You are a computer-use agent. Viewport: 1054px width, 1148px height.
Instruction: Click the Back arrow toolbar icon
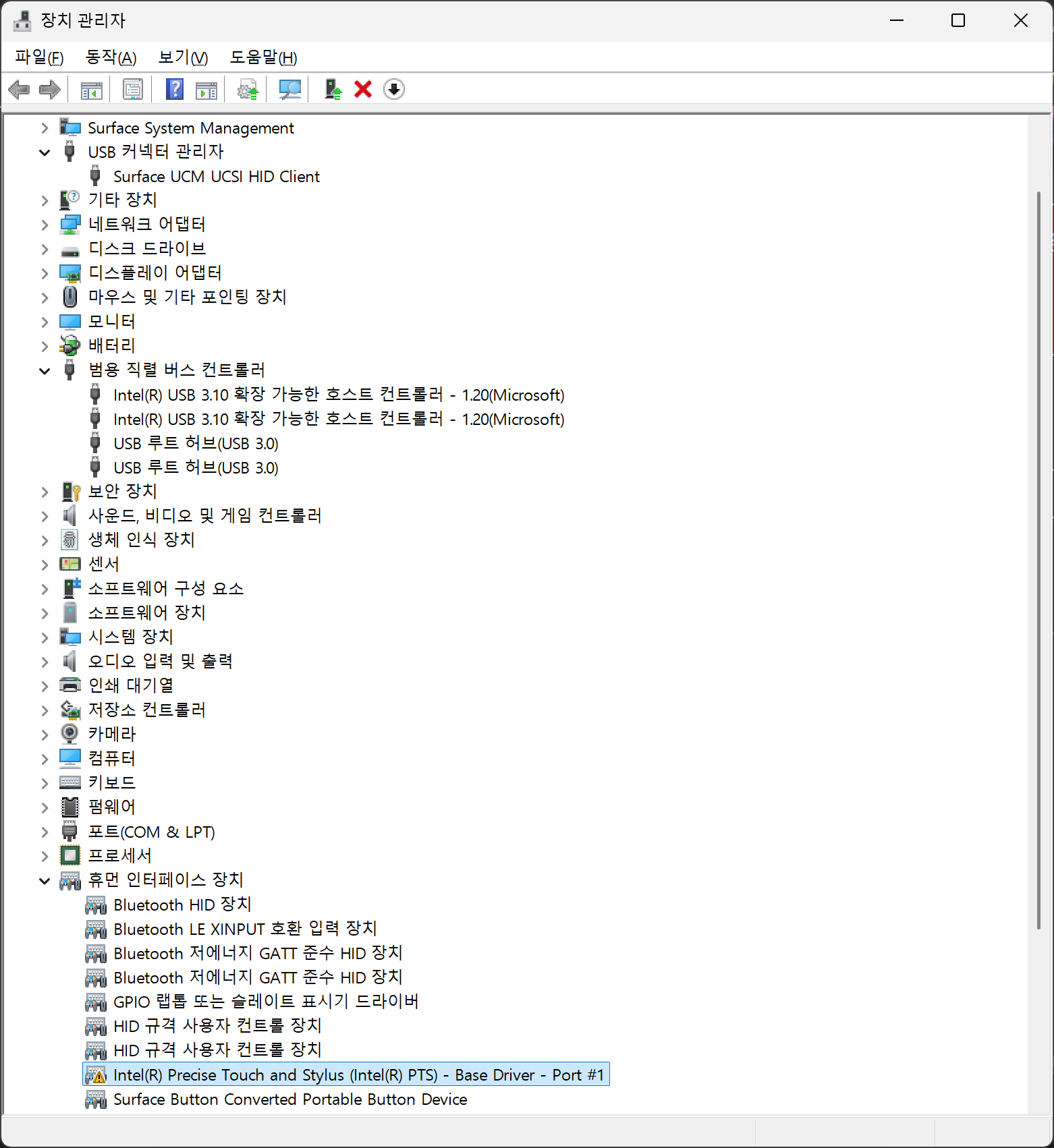click(x=19, y=89)
